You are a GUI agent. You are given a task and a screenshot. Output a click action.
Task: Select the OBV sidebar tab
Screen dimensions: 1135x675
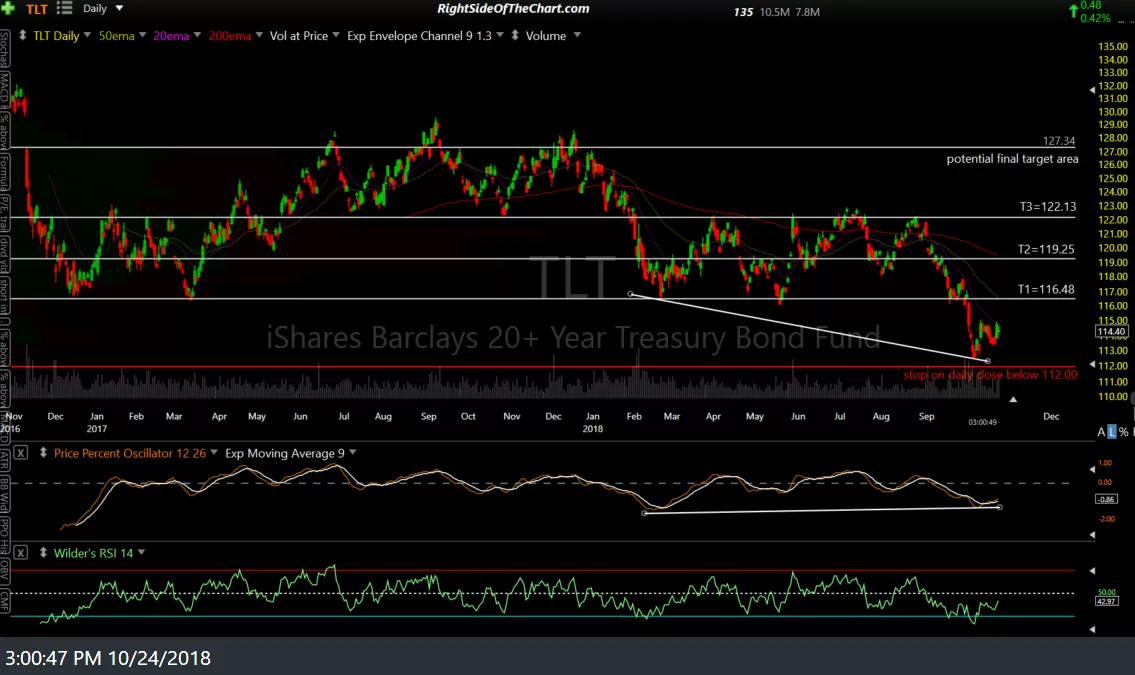coord(4,571)
